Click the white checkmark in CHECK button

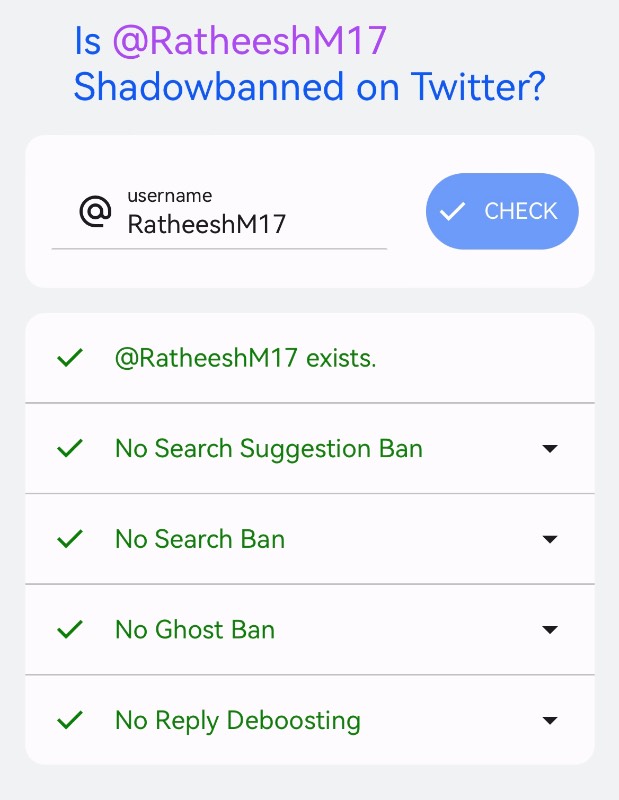(x=453, y=211)
